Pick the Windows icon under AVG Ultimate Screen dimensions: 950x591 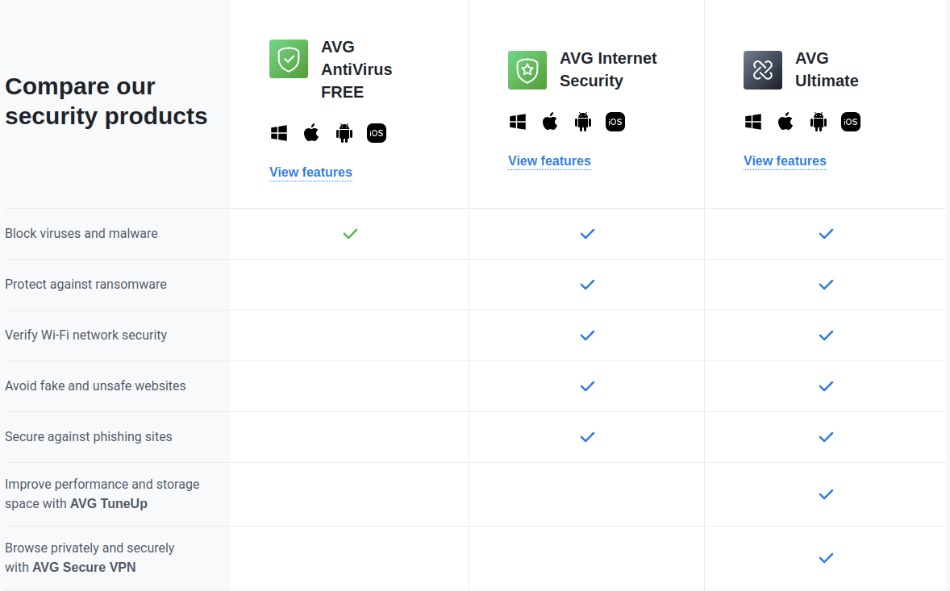coord(753,122)
